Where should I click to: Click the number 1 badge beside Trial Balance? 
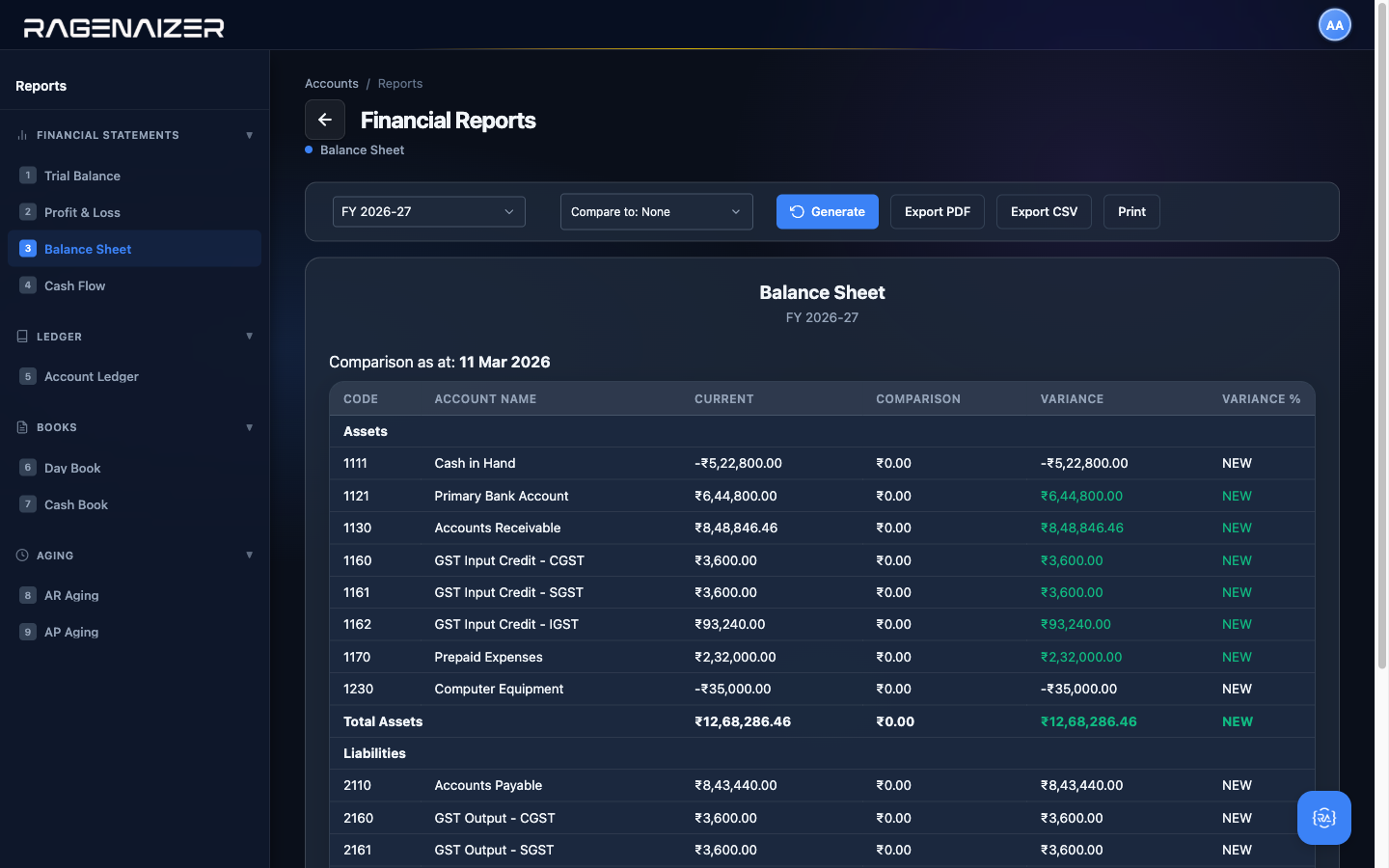click(x=28, y=176)
